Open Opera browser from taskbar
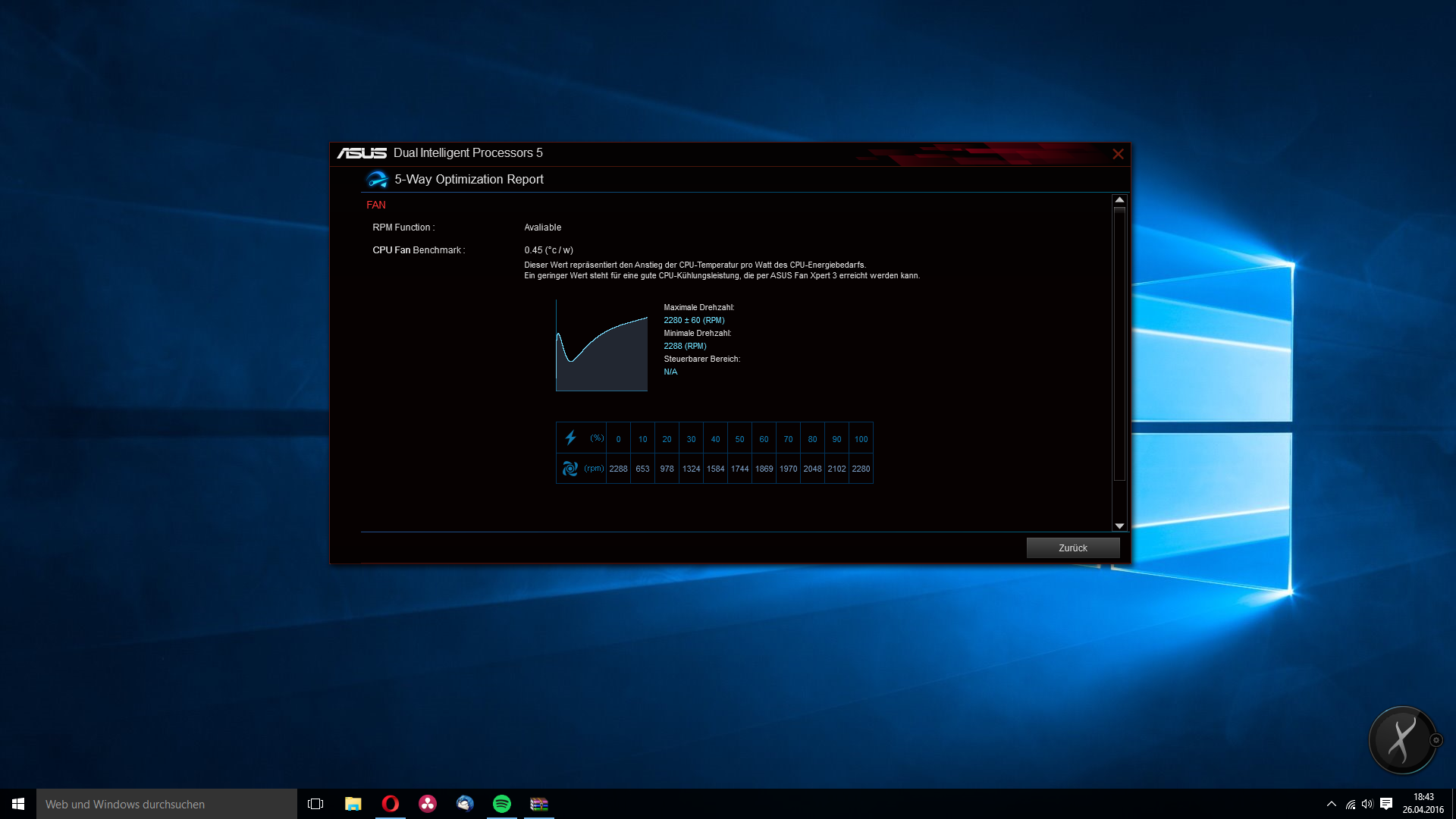The width and height of the screenshot is (1456, 819). [x=390, y=804]
